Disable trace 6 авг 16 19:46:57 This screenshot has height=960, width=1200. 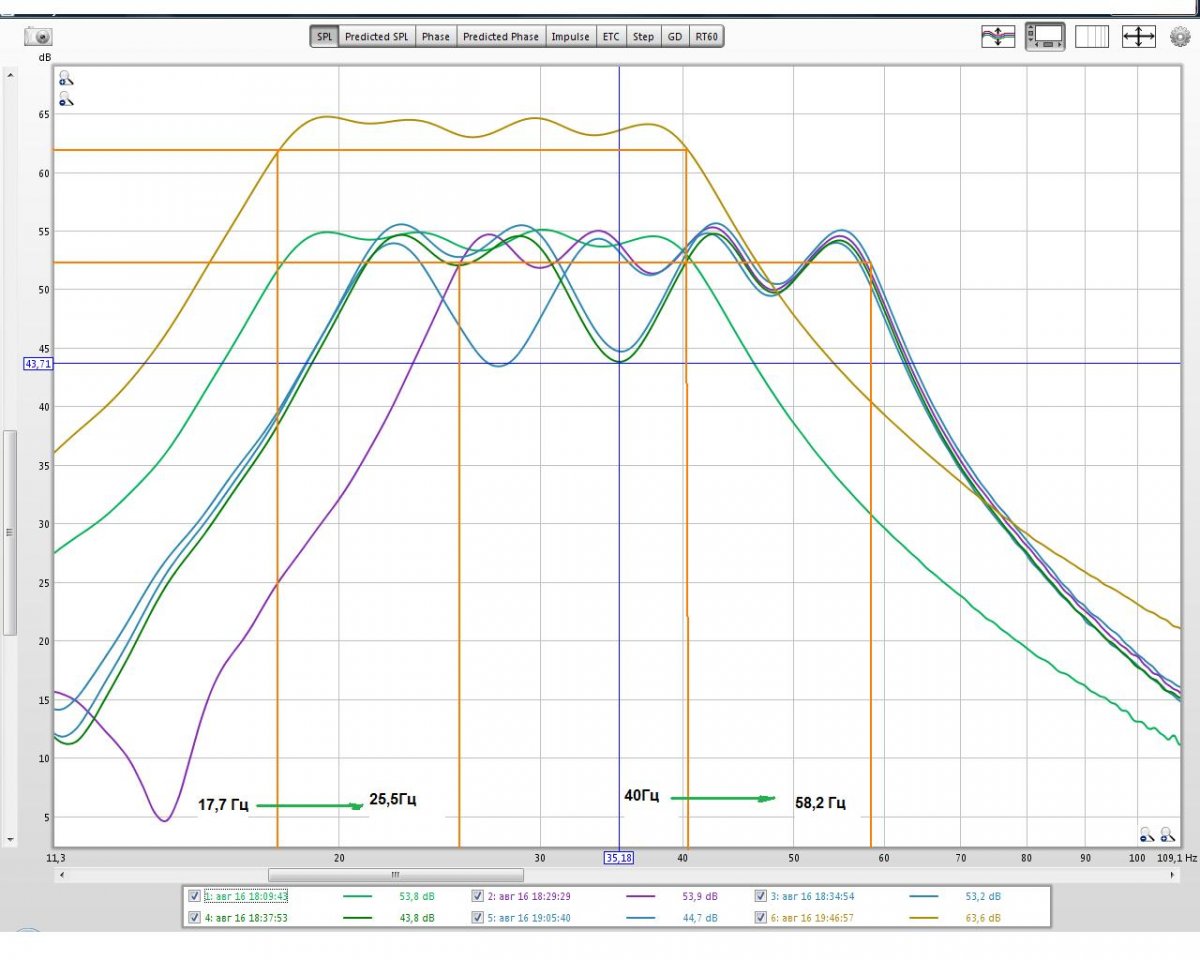coord(761,918)
